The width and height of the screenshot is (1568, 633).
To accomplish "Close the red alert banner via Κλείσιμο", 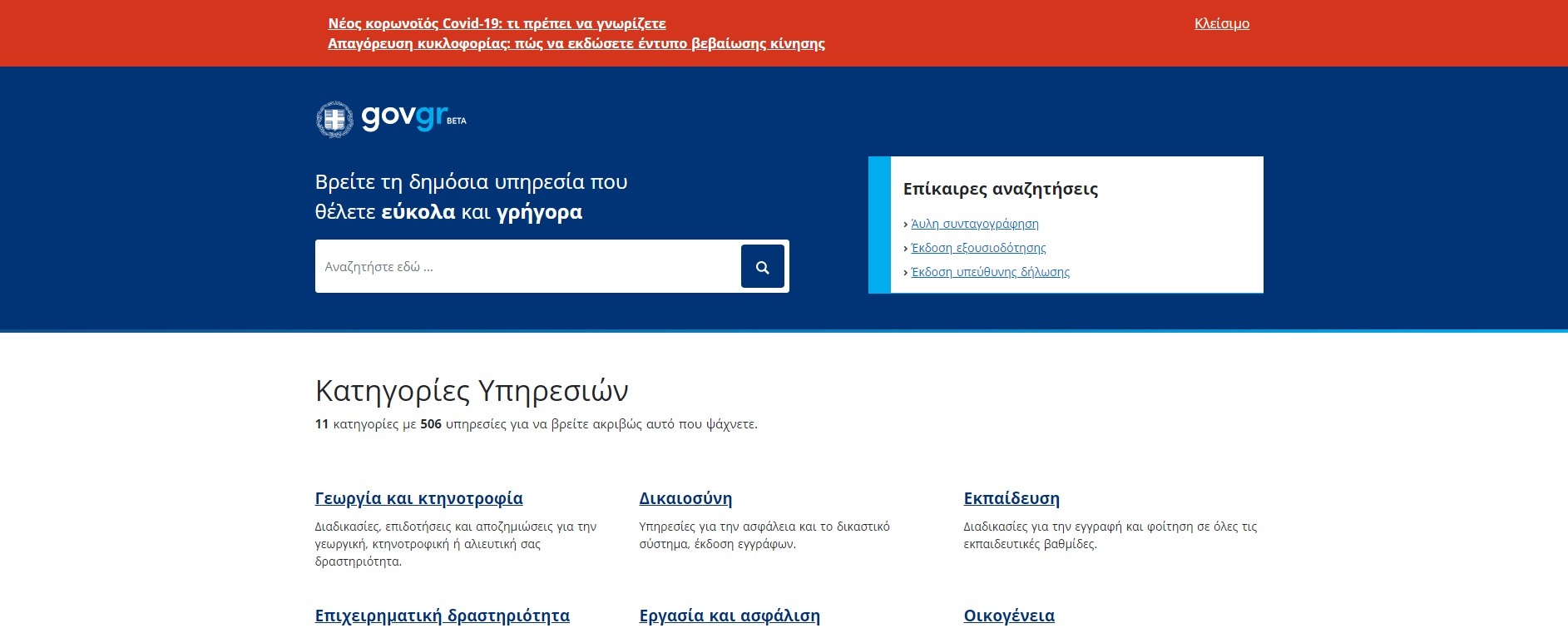I will [x=1221, y=23].
